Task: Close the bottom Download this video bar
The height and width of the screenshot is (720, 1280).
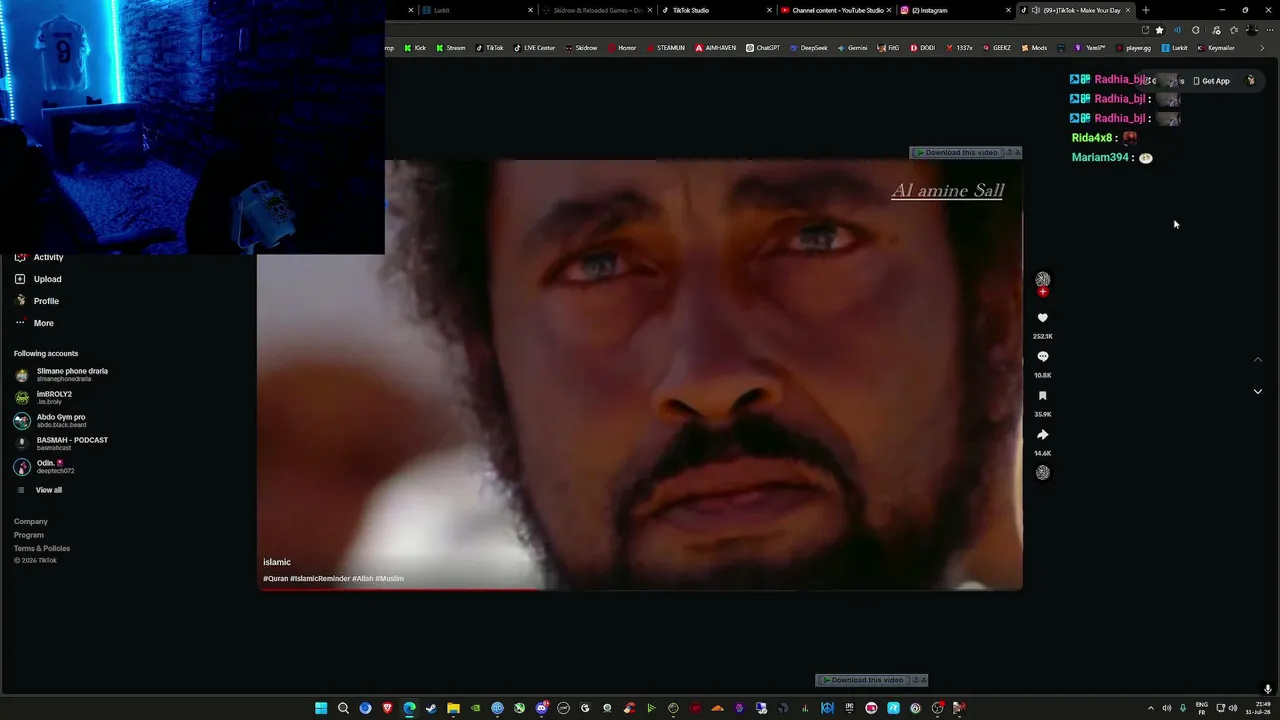Action: pos(924,680)
